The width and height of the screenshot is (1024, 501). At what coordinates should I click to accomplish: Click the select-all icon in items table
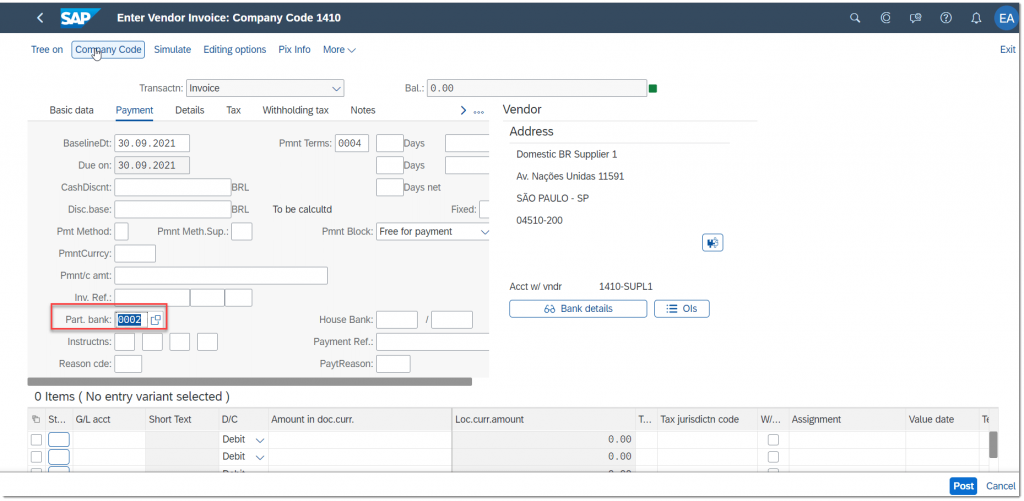click(35, 419)
